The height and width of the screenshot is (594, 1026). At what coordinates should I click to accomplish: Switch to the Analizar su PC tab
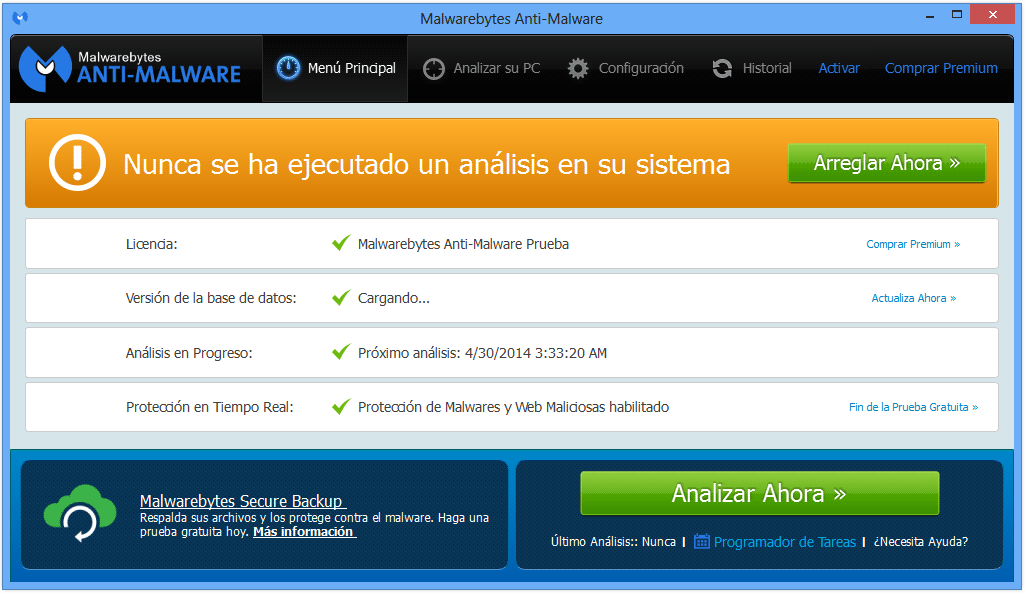tap(482, 68)
